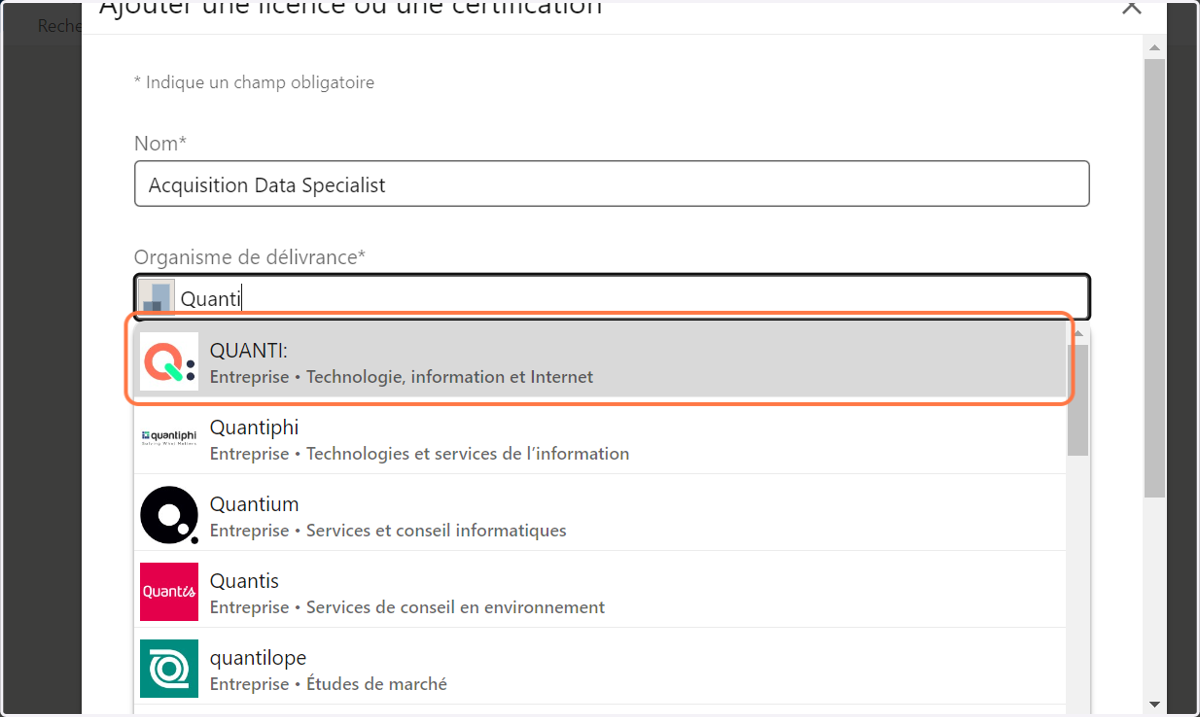Click the Quantium black circle logo
1200x717 pixels.
pyautogui.click(x=169, y=514)
